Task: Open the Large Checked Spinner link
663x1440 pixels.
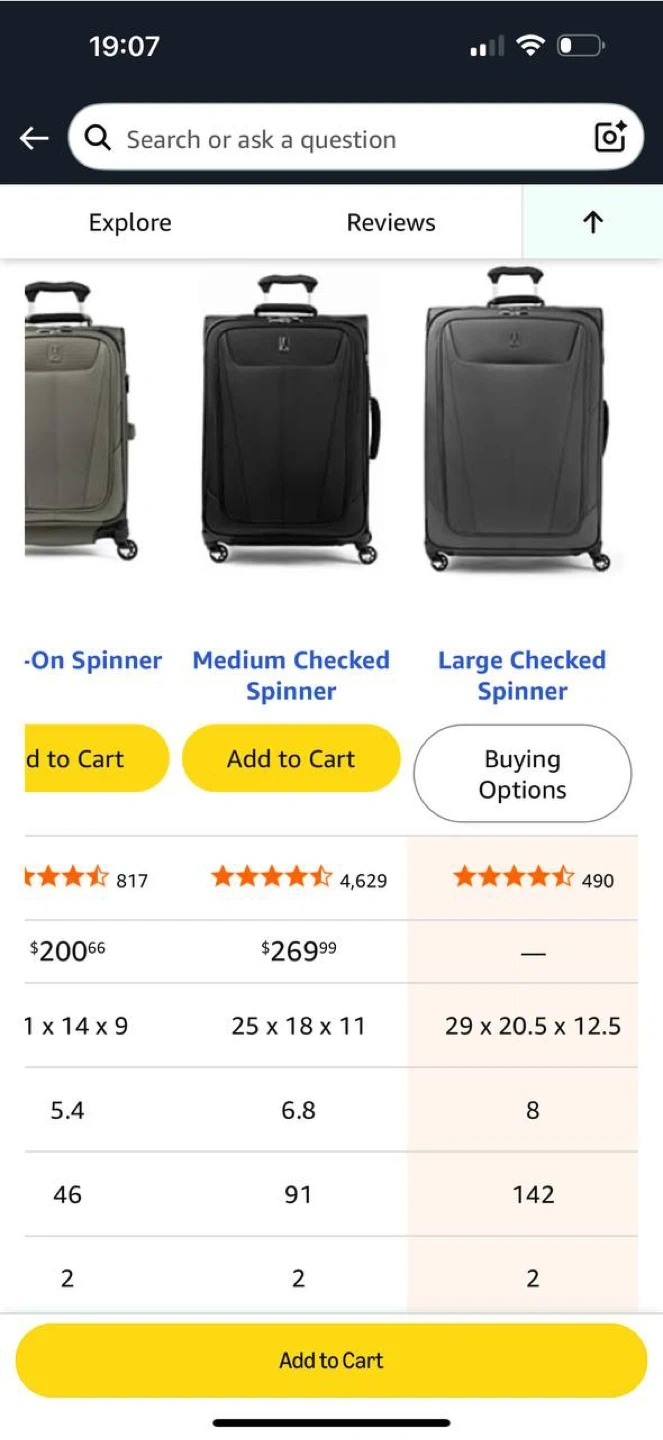Action: pos(522,675)
